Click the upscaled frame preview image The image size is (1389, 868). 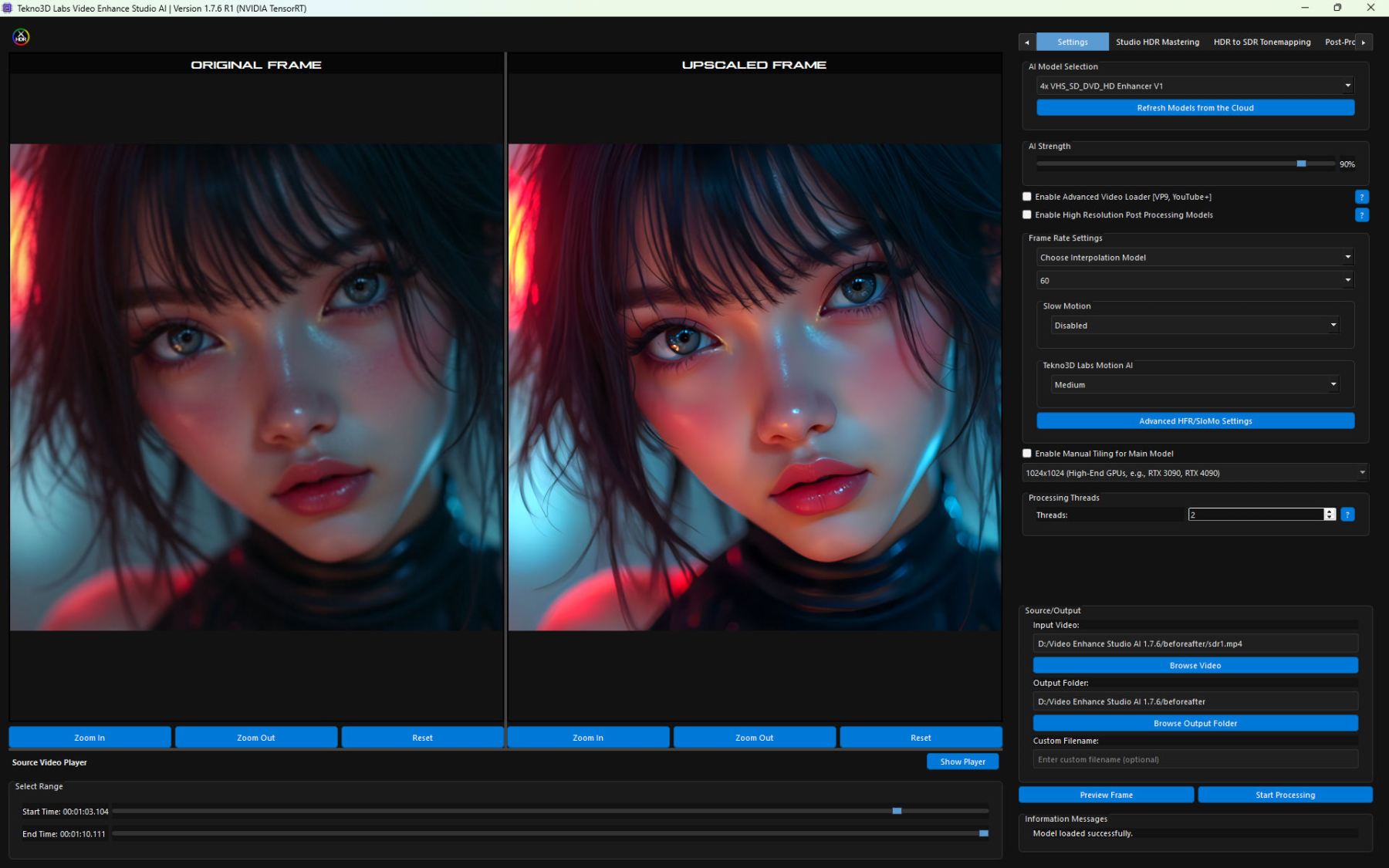tap(755, 387)
